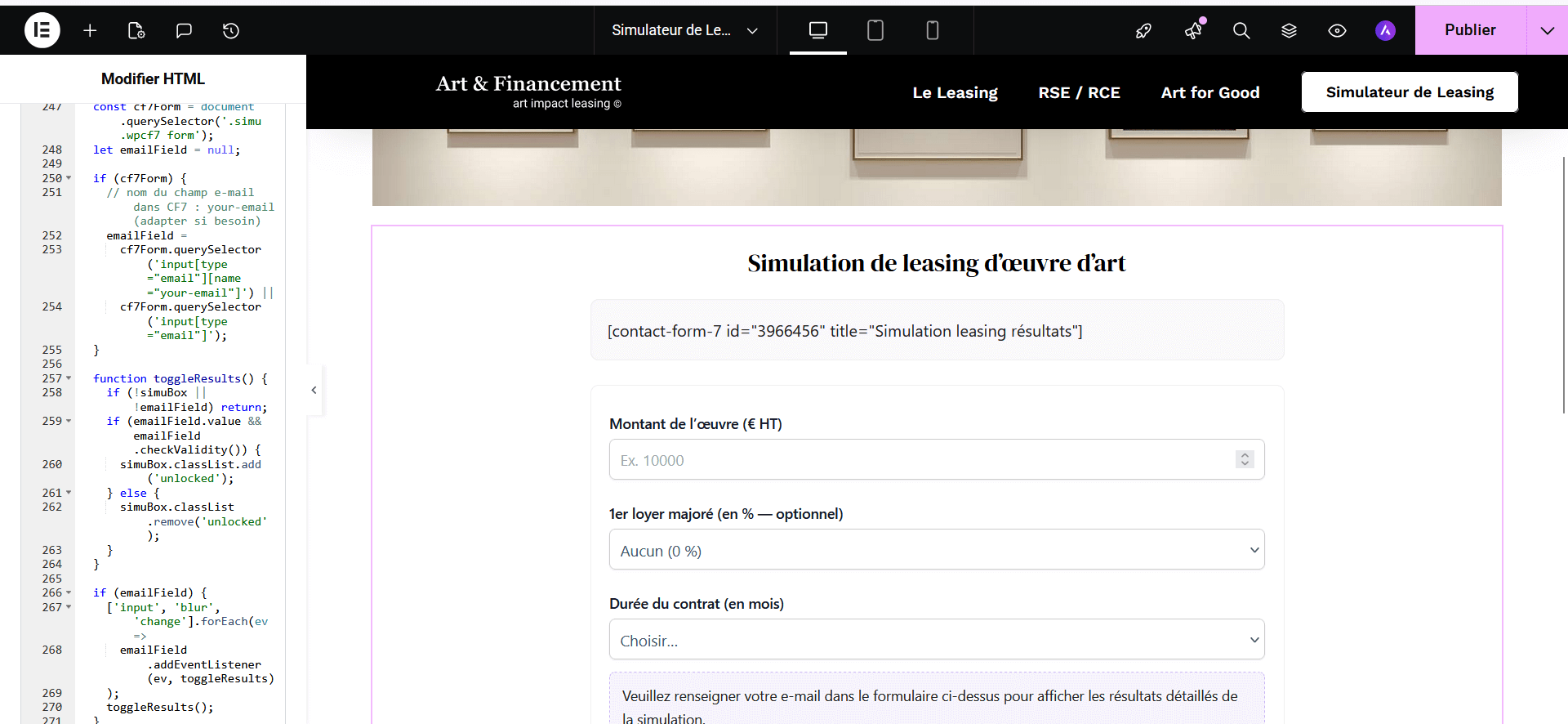The image size is (1568, 724).
Task: Open the Elementor main menu logo
Action: point(42,30)
